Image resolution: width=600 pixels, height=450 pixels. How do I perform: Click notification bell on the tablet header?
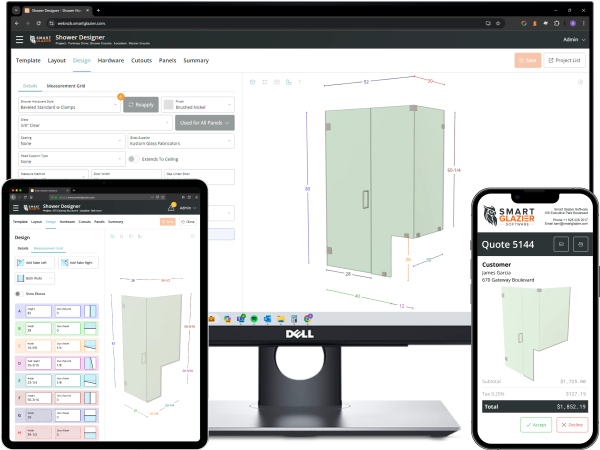(171, 207)
